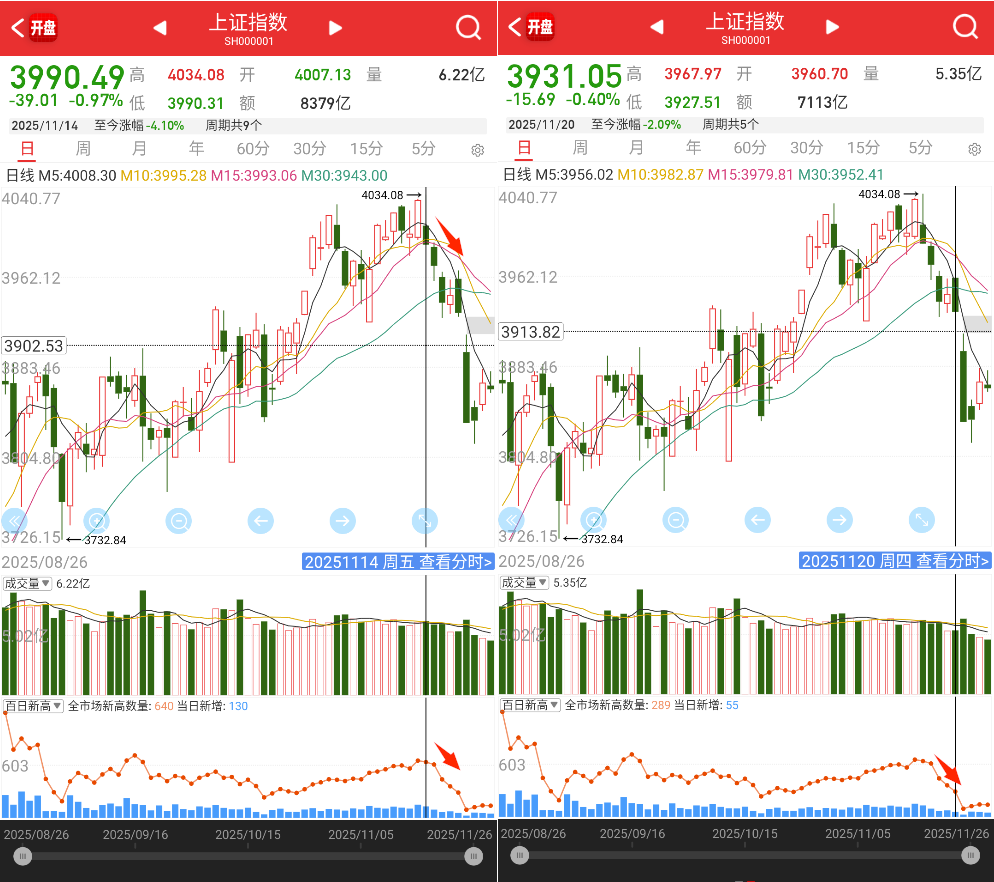Open 20251120 周四 查看分时 intraday link
Image resolution: width=994 pixels, height=882 pixels.
tap(895, 562)
